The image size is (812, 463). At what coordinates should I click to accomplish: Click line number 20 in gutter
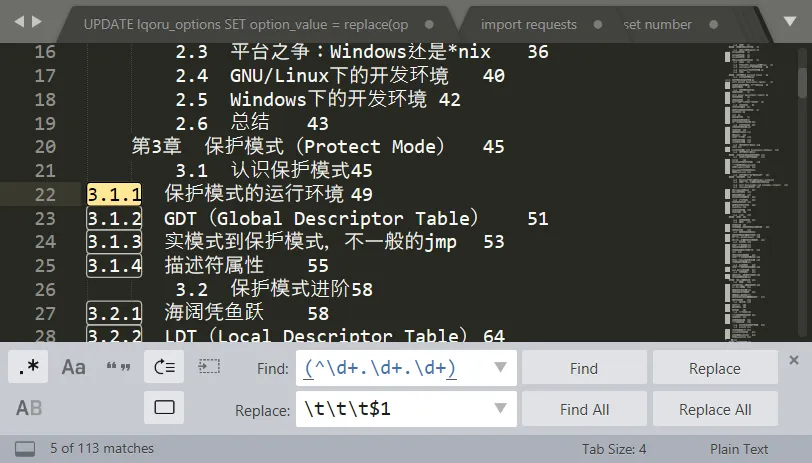[x=45, y=147]
